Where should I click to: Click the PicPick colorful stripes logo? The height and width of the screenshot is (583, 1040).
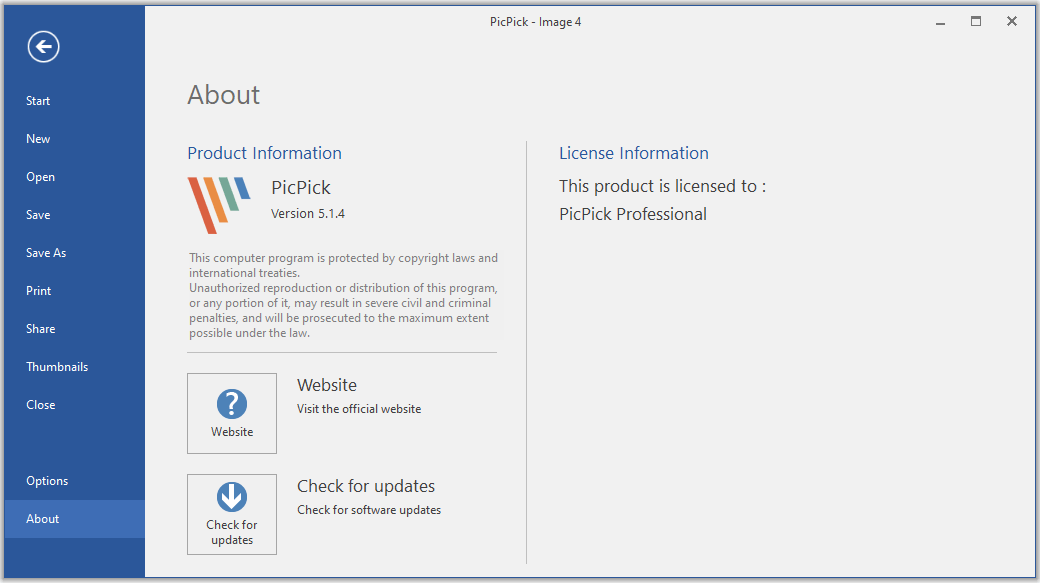(219, 205)
